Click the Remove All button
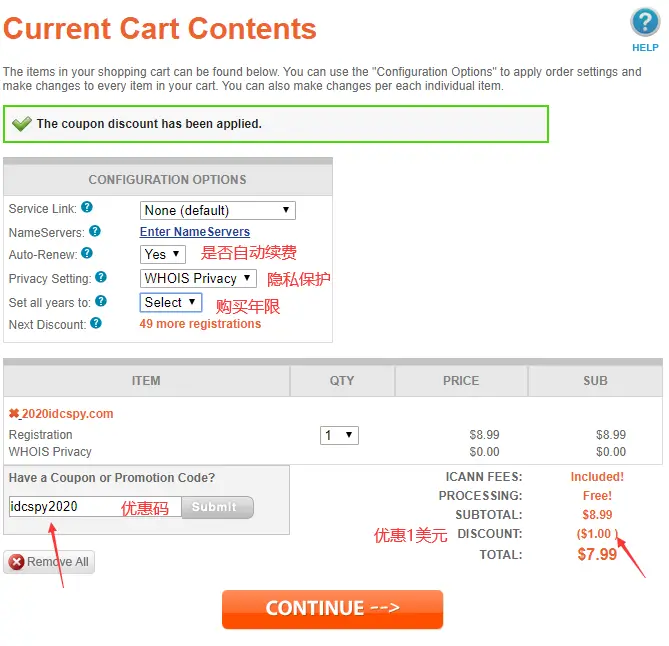Image resolution: width=669 pixels, height=646 pixels. (49, 562)
